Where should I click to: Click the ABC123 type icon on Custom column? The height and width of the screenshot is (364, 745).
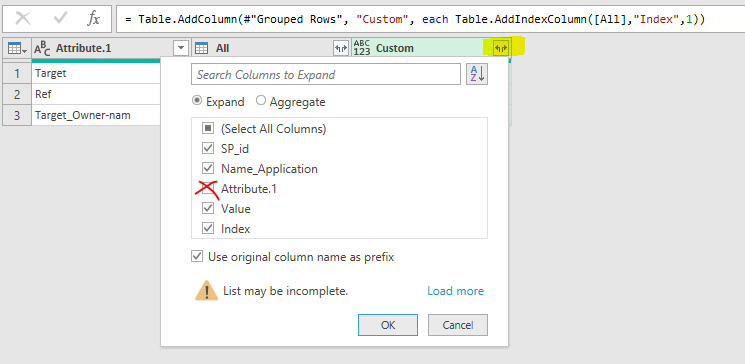362,48
